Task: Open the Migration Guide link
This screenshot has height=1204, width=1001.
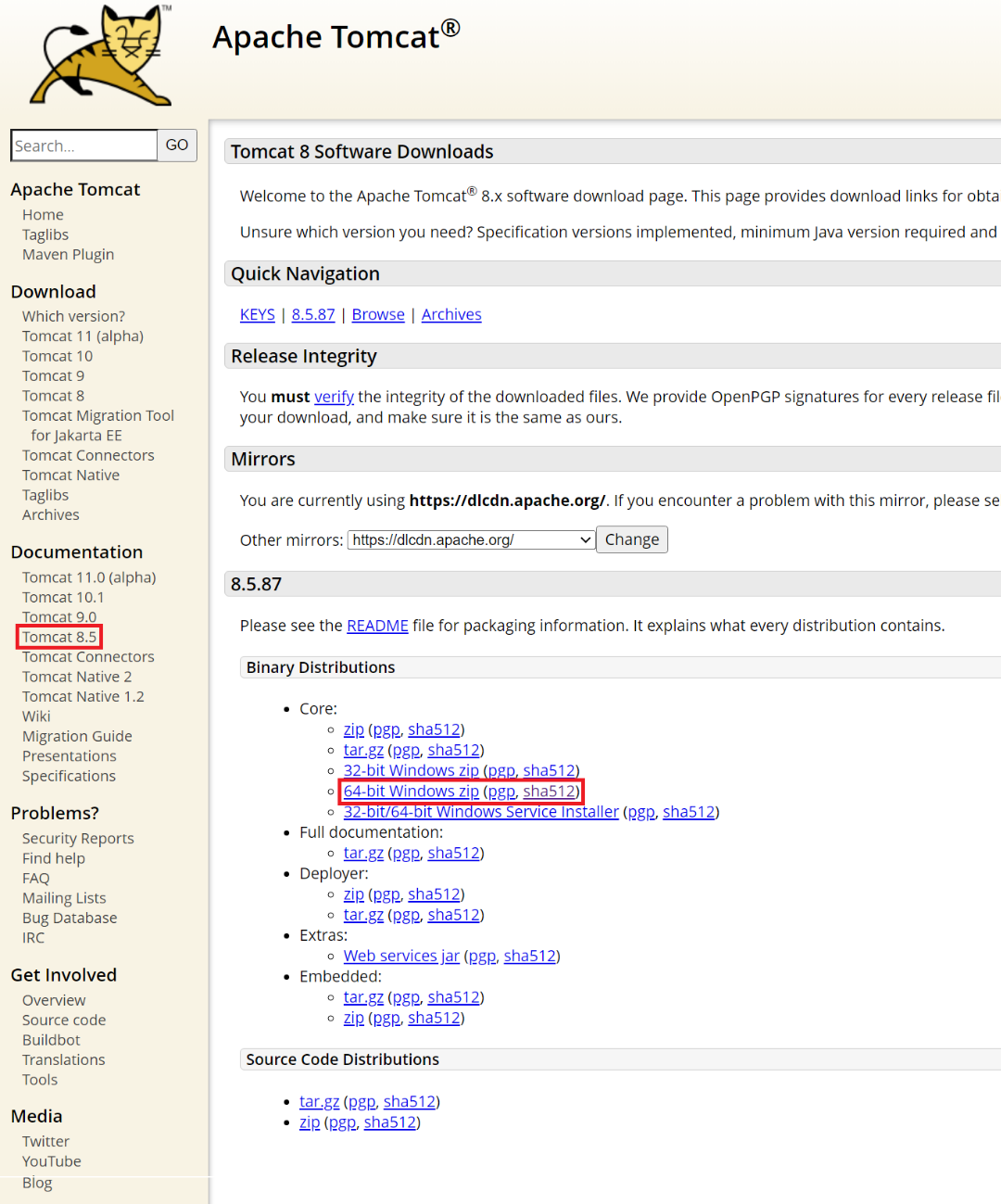Action: (77, 737)
